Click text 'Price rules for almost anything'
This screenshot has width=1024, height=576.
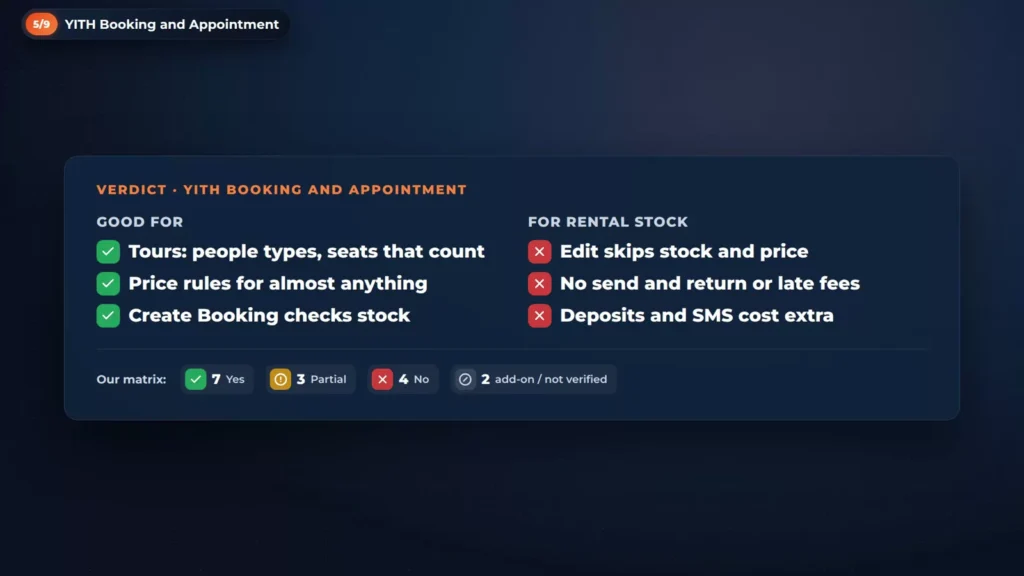278,283
